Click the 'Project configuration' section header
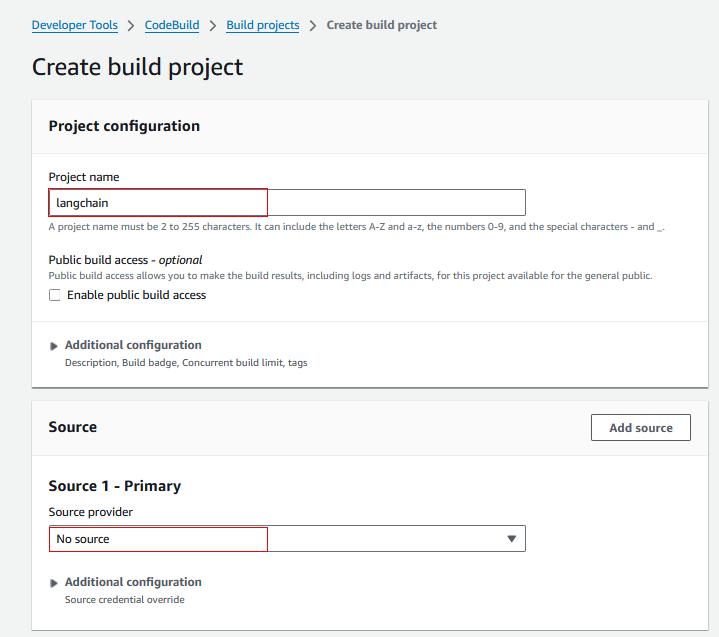Viewport: 719px width, 637px height. click(x=124, y=126)
